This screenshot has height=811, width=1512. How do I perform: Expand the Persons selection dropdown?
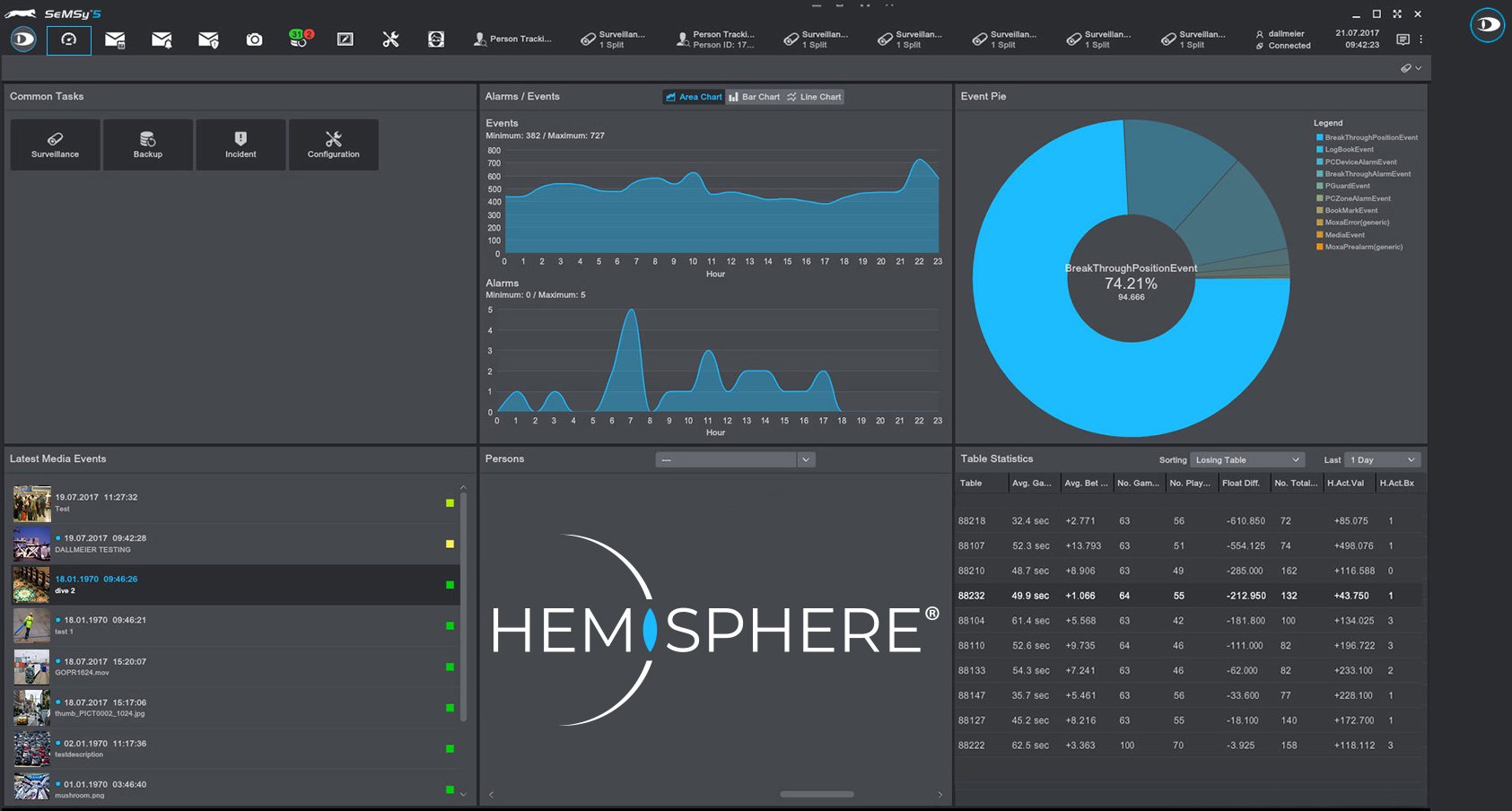(805, 460)
